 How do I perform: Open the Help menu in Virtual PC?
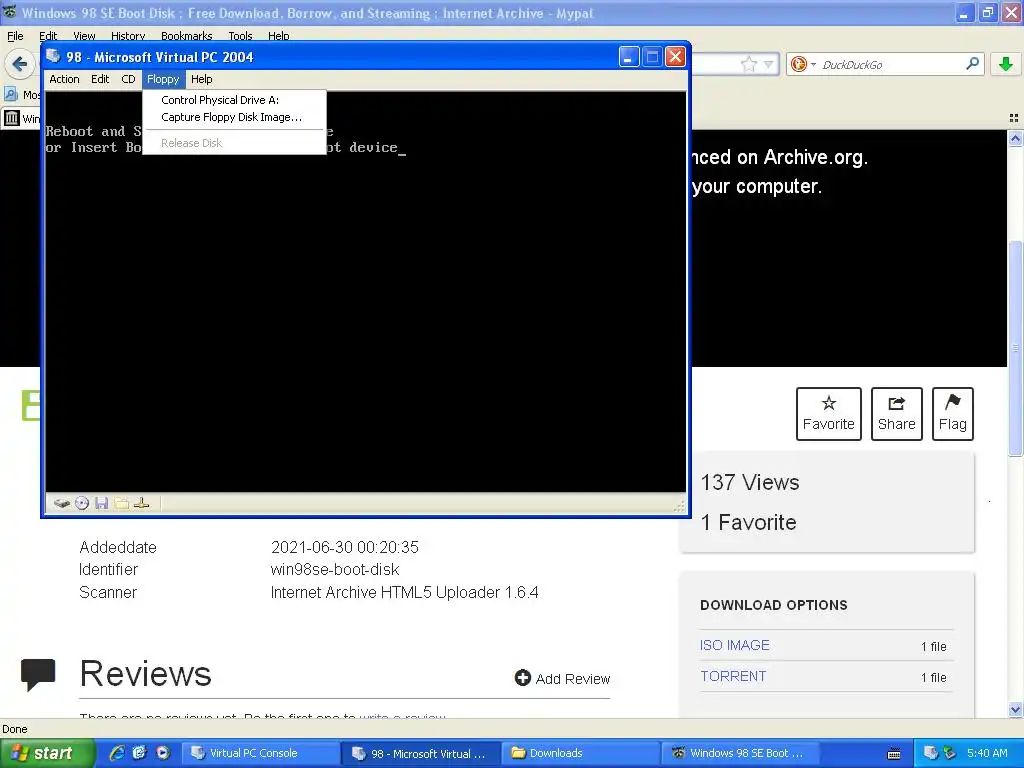pos(201,79)
